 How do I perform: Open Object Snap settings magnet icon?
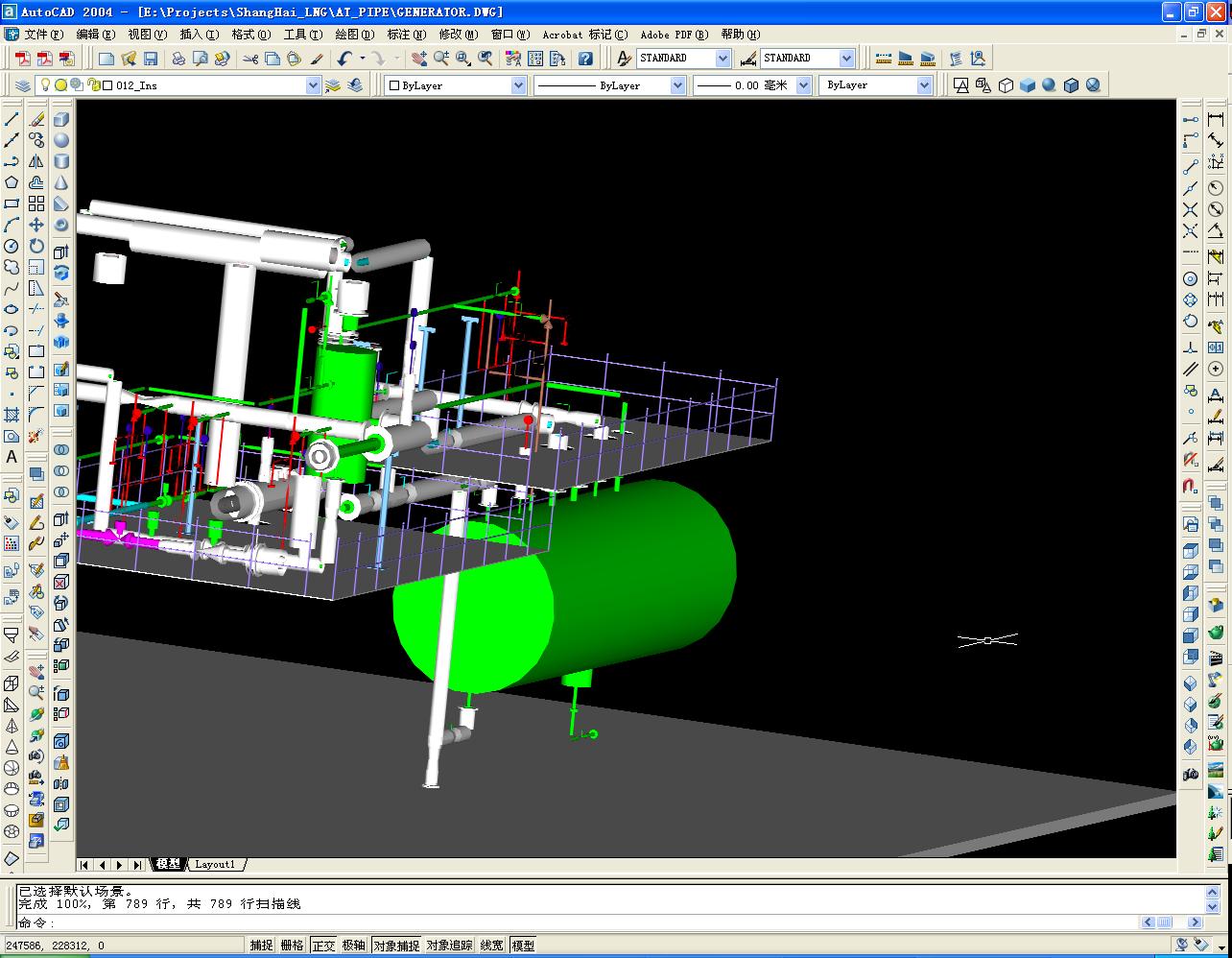click(x=1191, y=486)
